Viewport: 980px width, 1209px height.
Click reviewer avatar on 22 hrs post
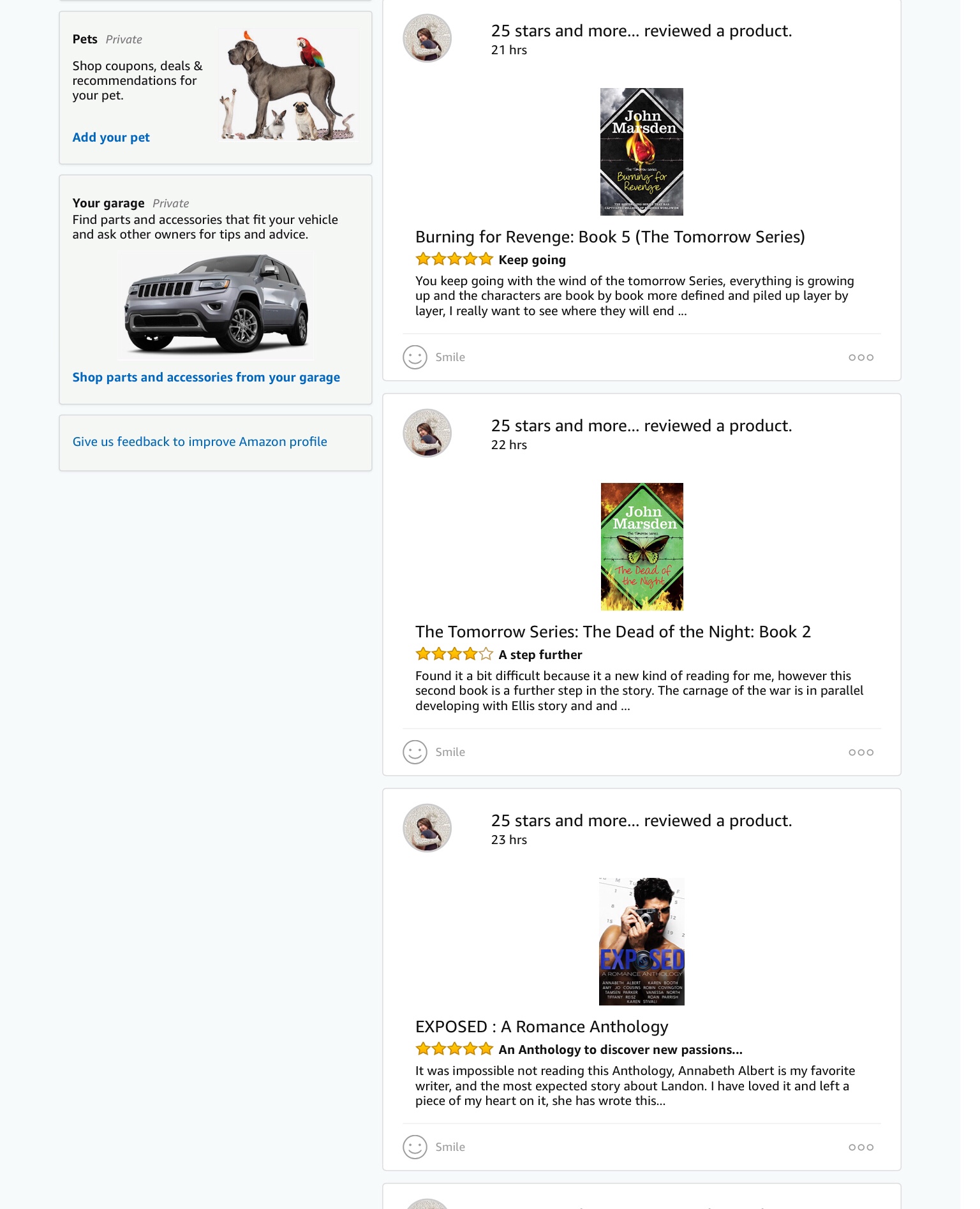pyautogui.click(x=427, y=433)
